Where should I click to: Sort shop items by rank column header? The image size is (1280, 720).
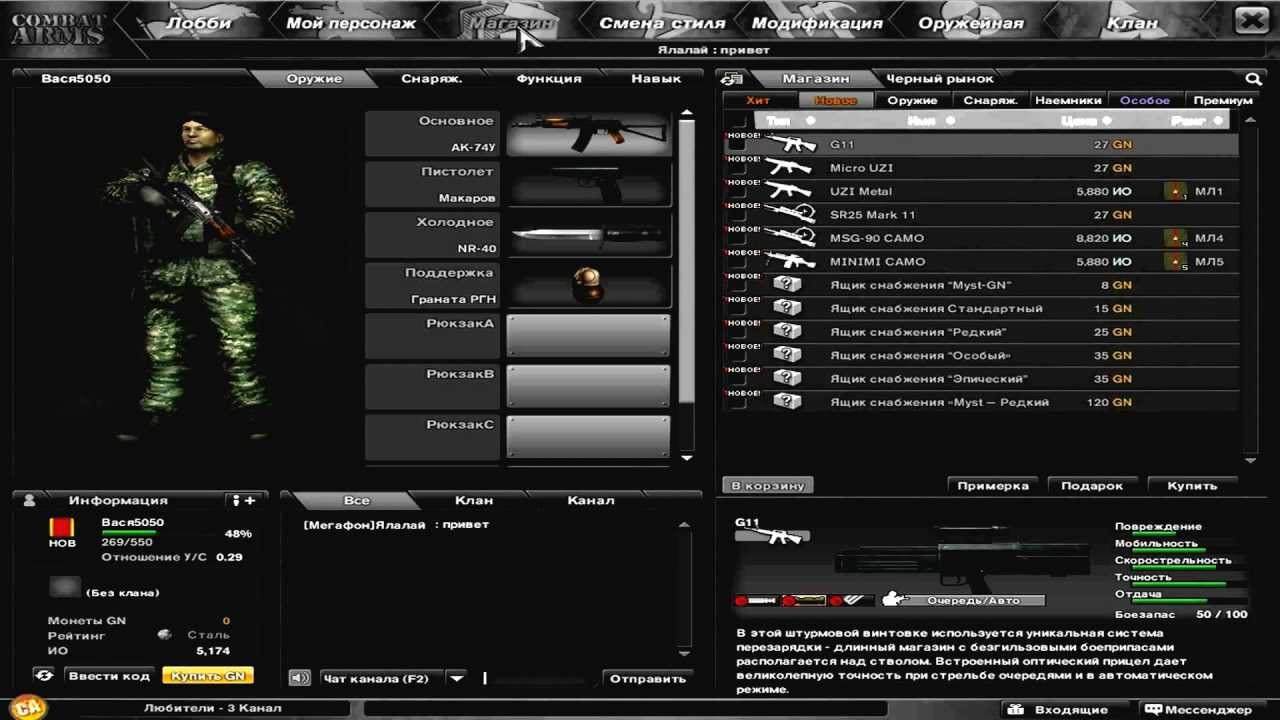(1196, 121)
